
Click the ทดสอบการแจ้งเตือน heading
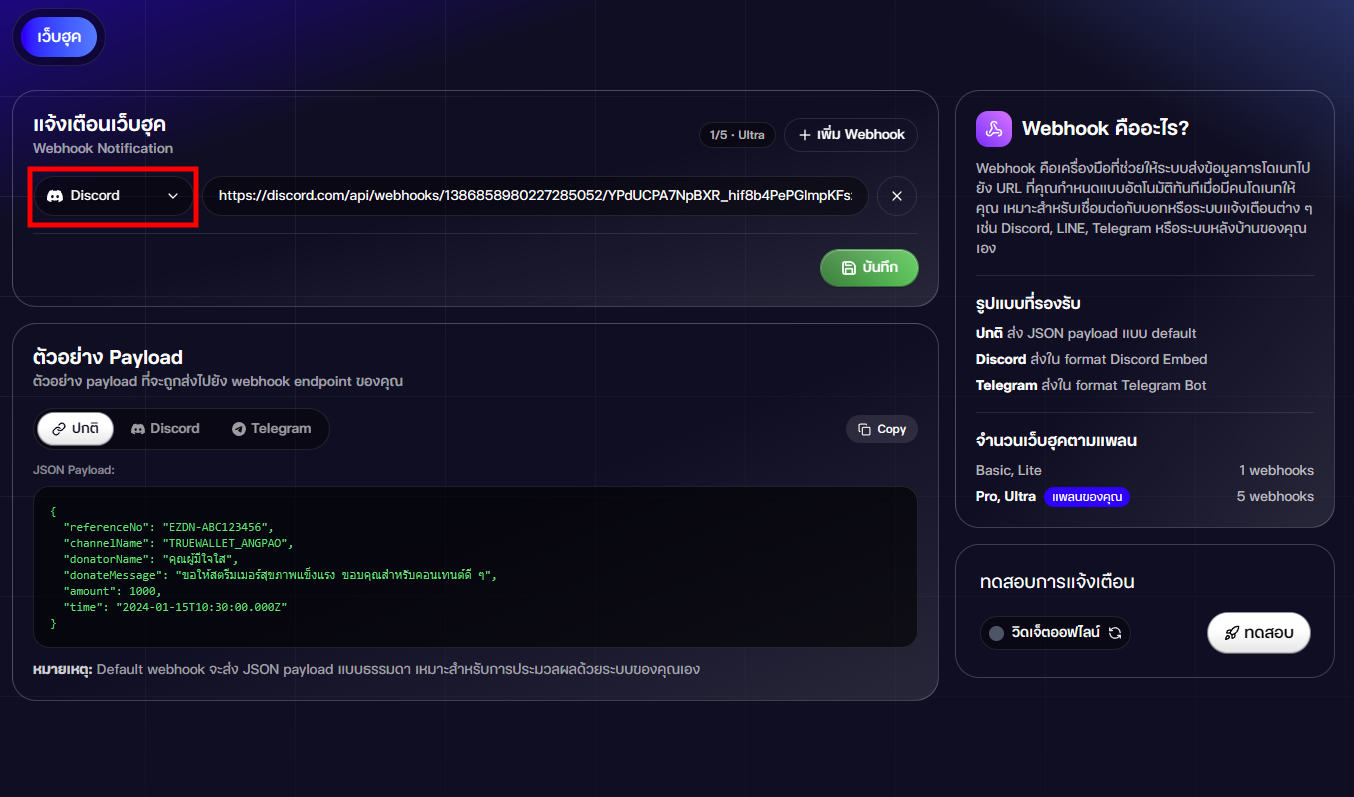coord(1057,582)
